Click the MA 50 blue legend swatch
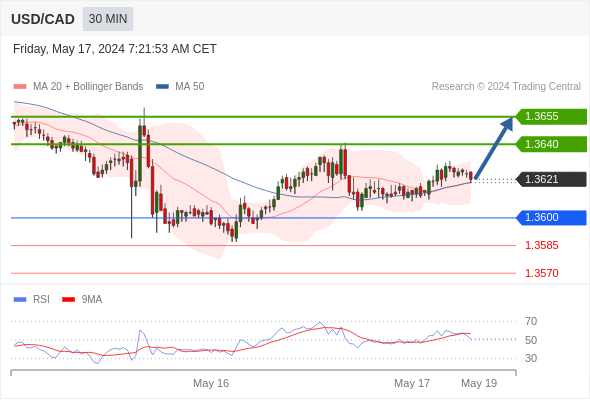Viewport: 590px width, 400px height. click(162, 87)
